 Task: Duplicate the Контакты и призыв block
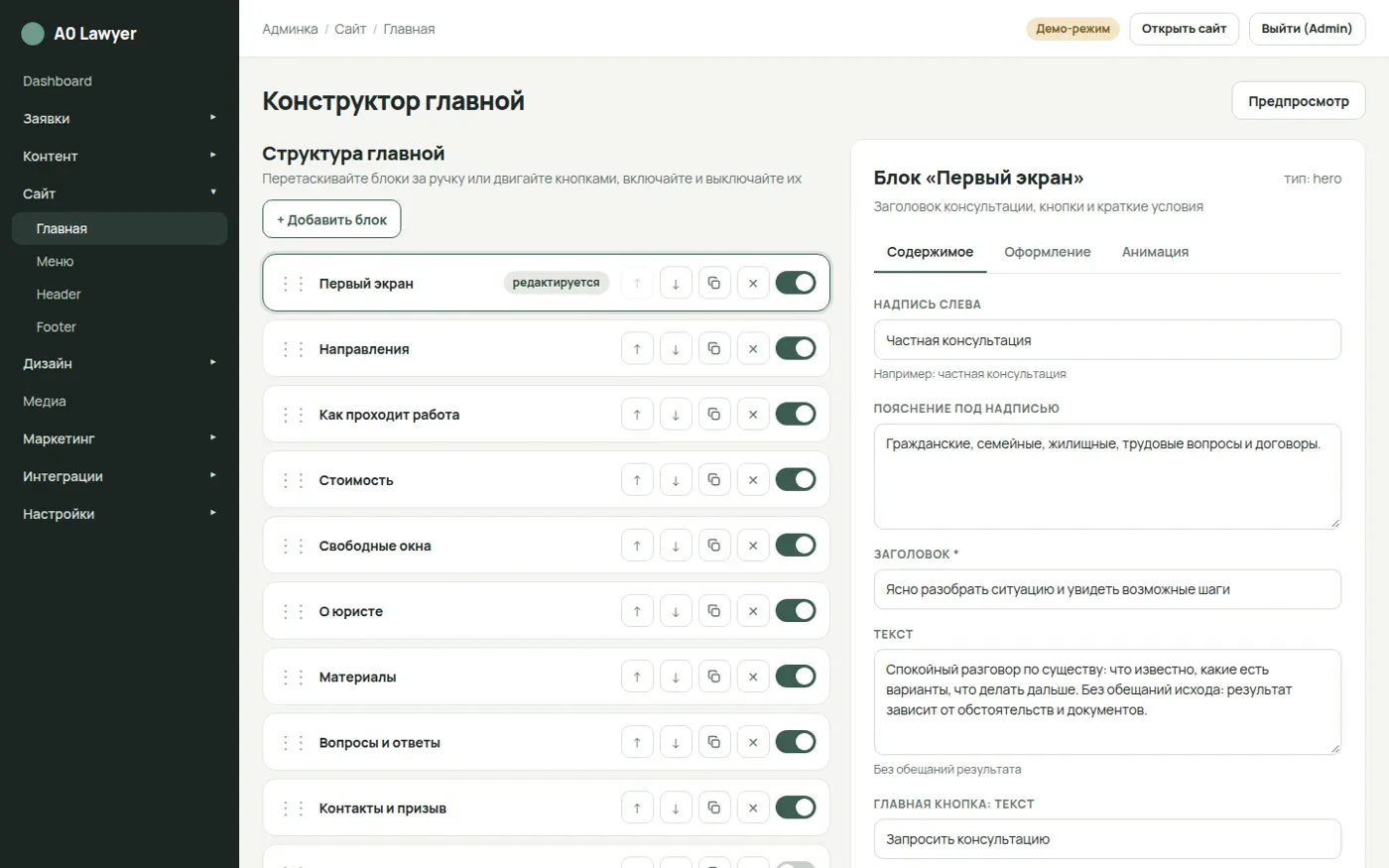click(714, 807)
